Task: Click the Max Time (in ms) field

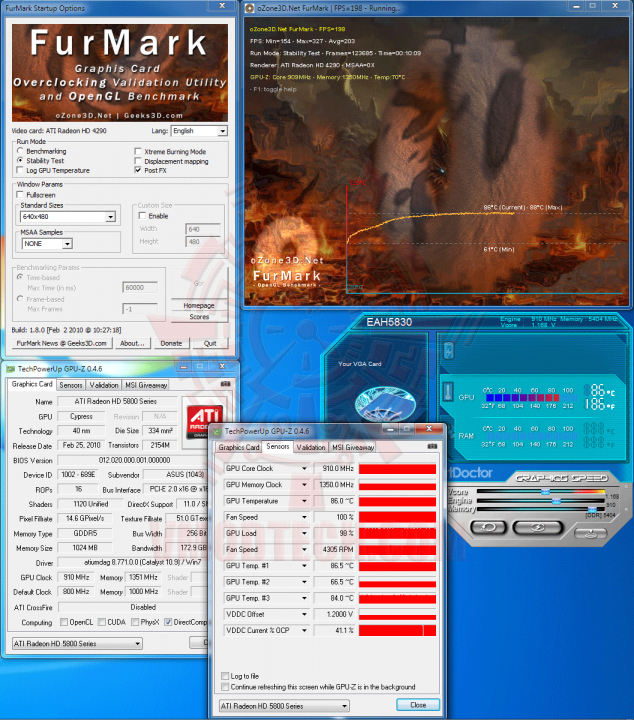Action: point(140,288)
